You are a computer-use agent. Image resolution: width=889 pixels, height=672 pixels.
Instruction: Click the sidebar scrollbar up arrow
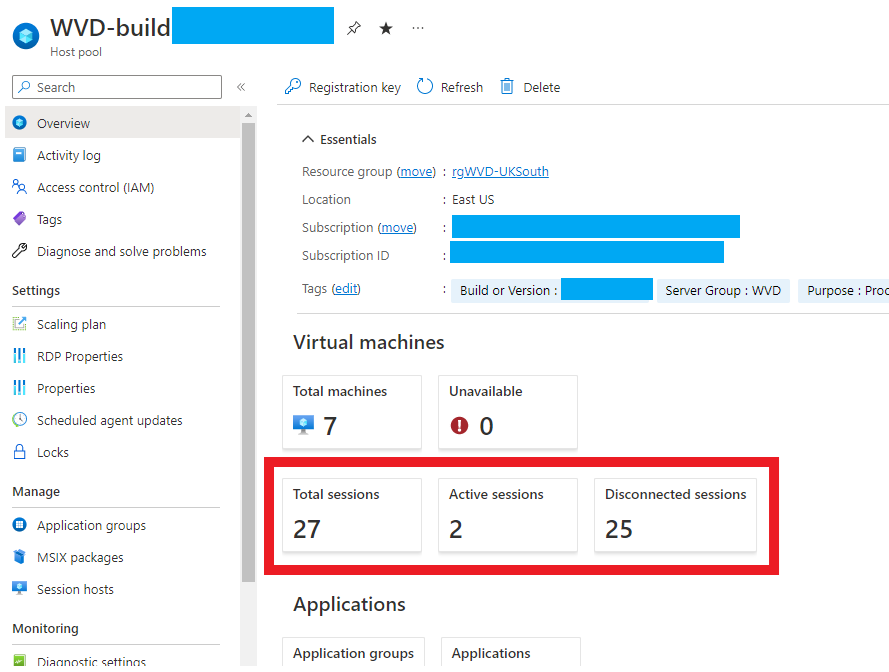pyautogui.click(x=248, y=115)
